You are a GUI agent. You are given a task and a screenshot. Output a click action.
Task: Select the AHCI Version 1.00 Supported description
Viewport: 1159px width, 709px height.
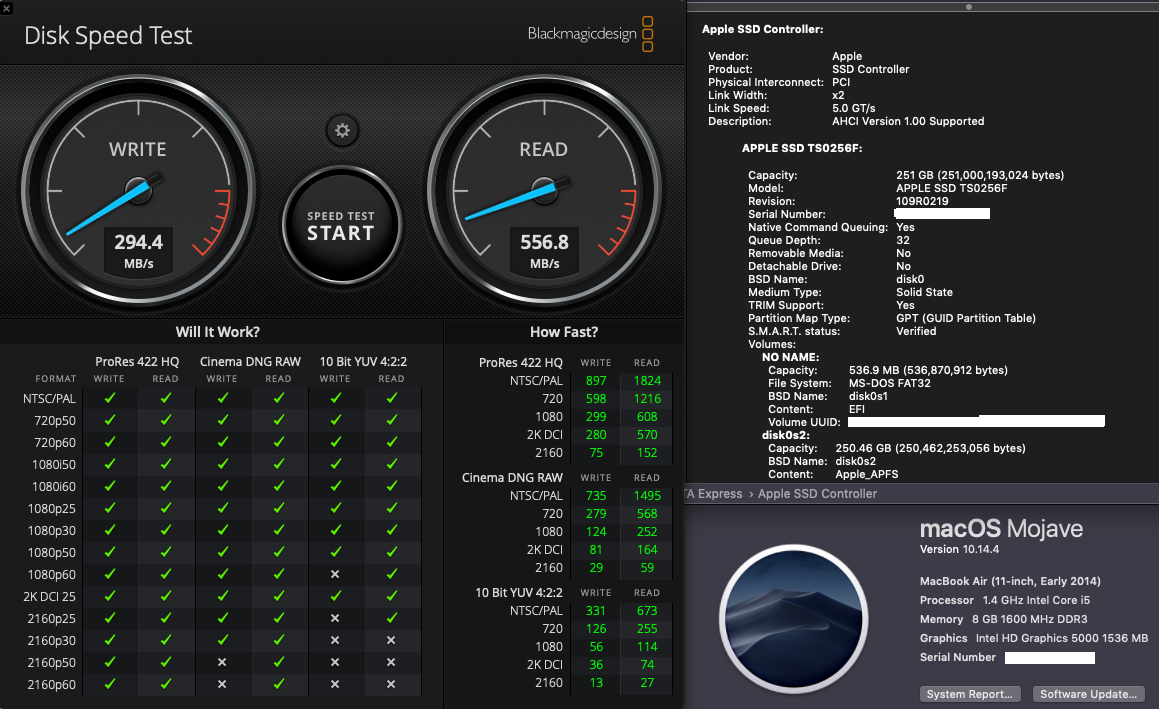[908, 121]
